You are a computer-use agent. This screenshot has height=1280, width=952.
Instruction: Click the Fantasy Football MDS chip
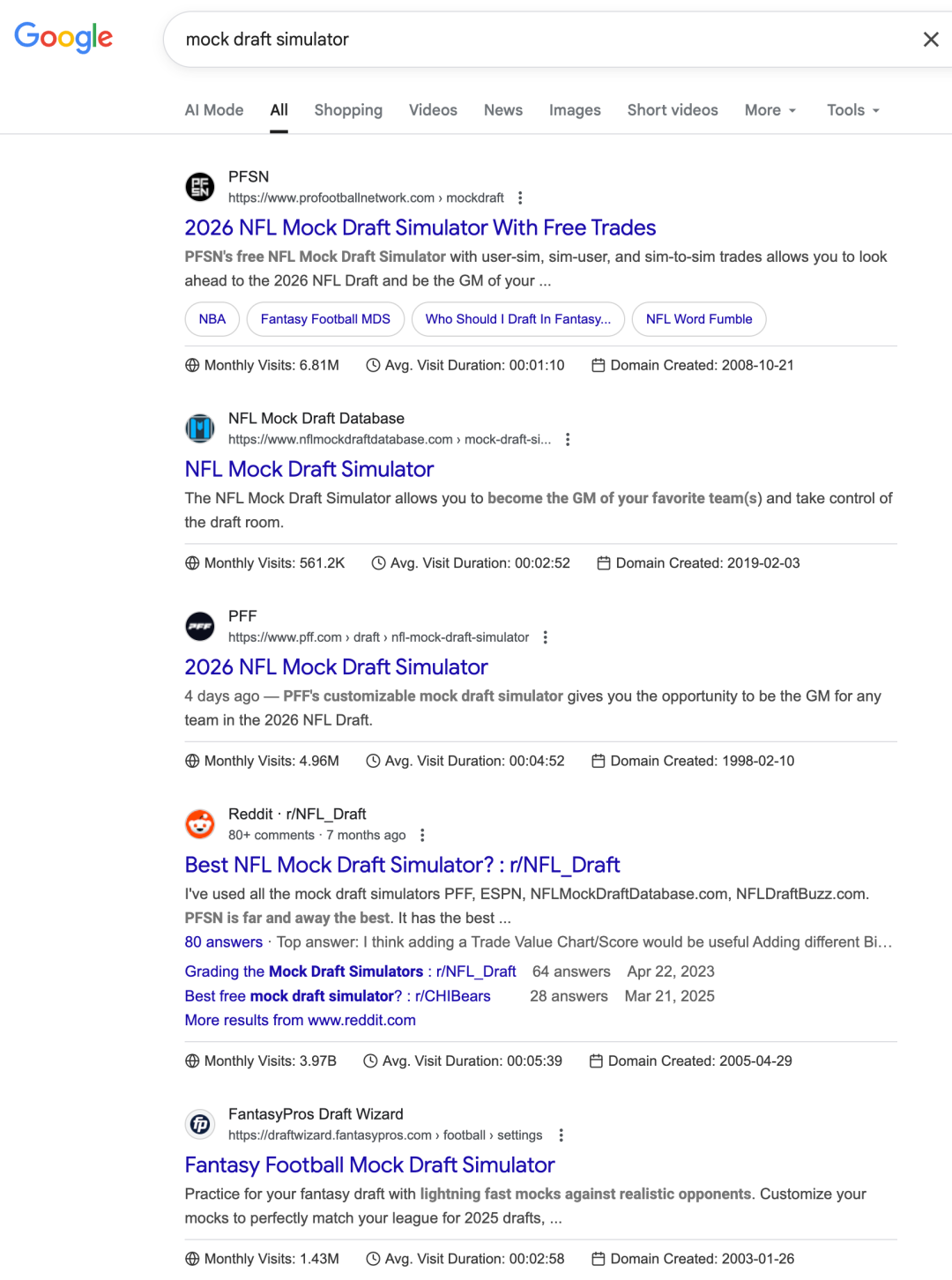pos(325,319)
